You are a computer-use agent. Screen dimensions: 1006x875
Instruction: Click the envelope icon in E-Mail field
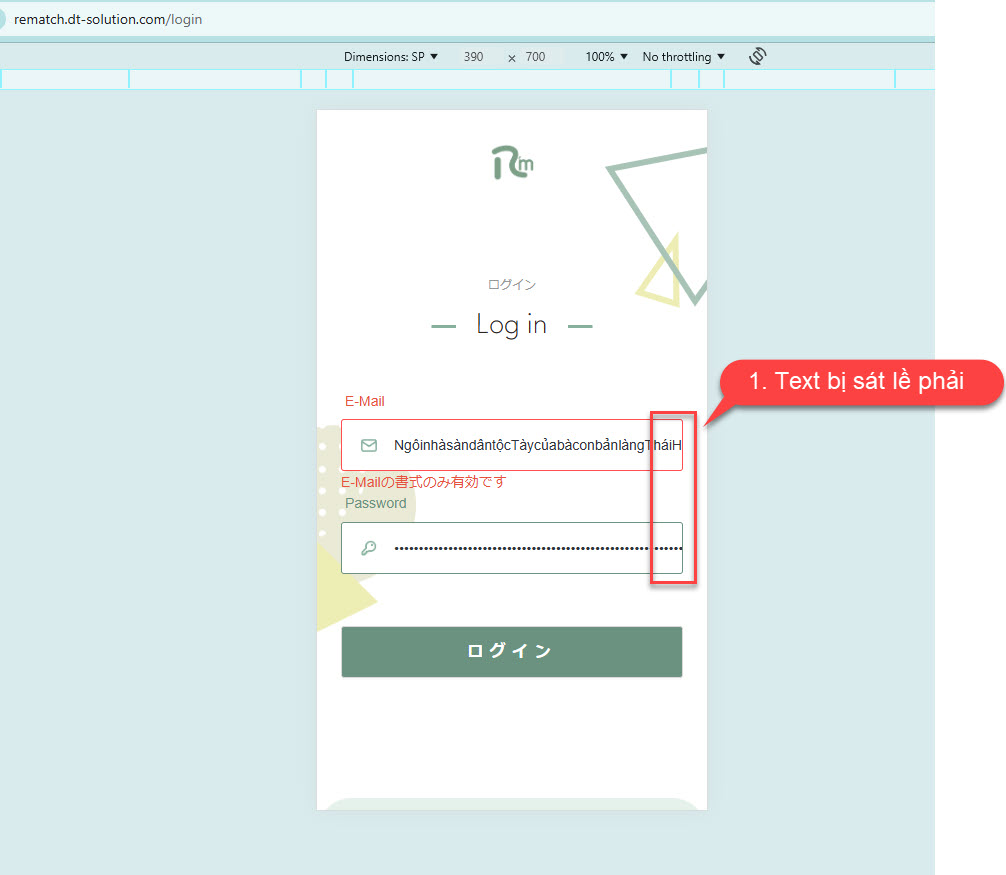[369, 445]
